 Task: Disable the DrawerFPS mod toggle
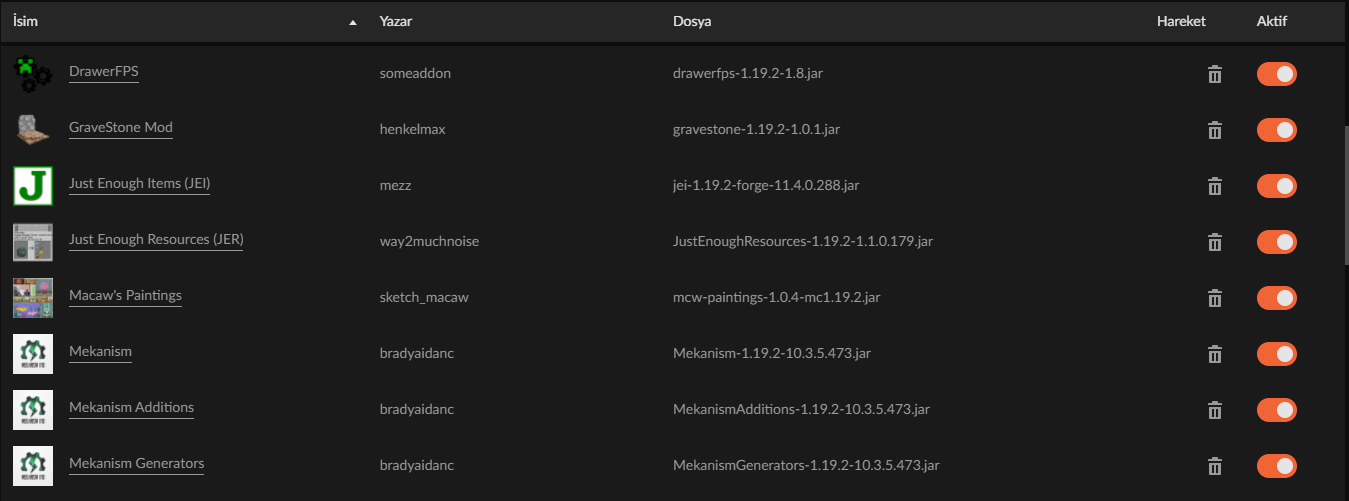[x=1276, y=74]
